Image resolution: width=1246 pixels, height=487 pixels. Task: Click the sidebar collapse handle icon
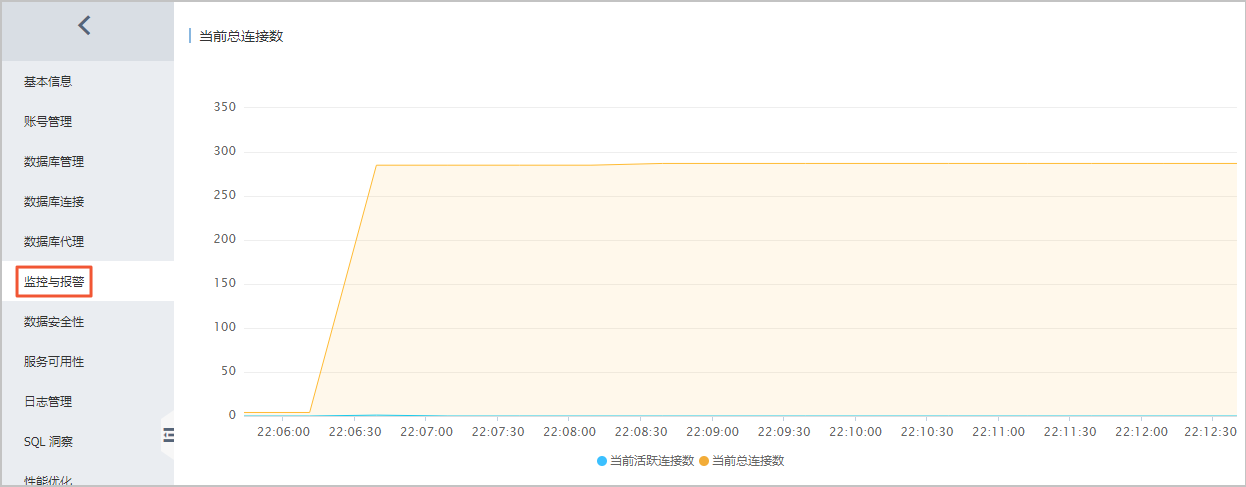[168, 434]
